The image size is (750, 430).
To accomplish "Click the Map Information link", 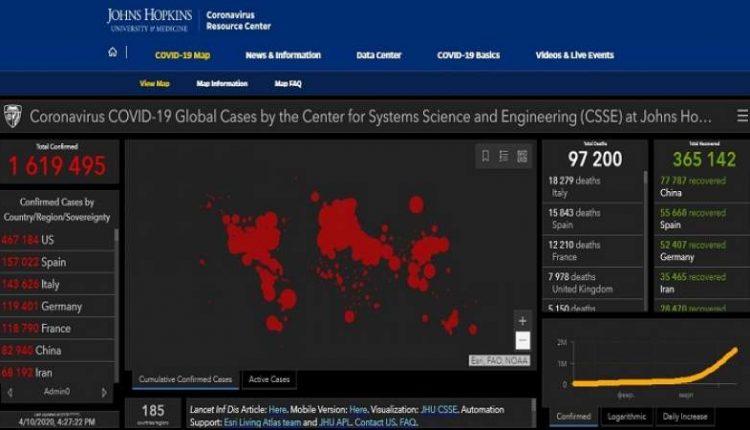I will coord(222,84).
